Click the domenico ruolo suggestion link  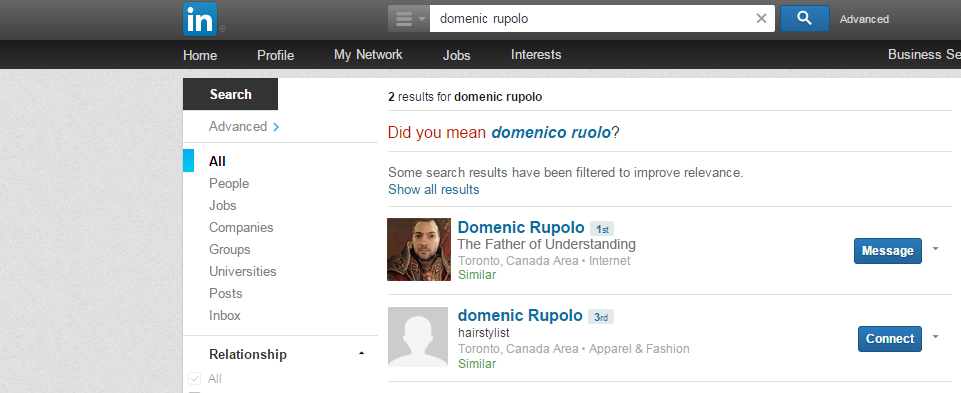tap(551, 132)
